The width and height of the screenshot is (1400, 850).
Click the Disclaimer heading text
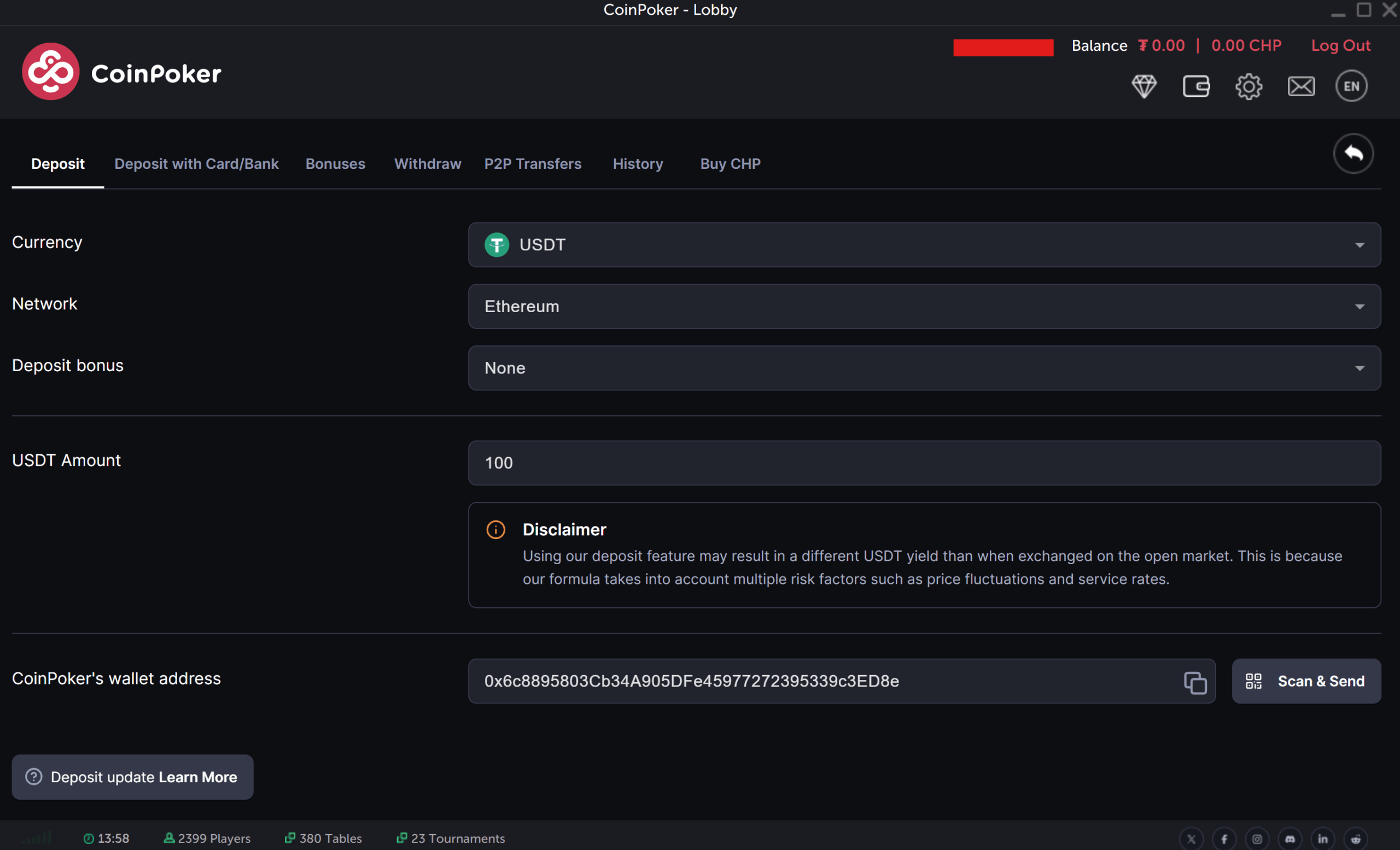[564, 530]
